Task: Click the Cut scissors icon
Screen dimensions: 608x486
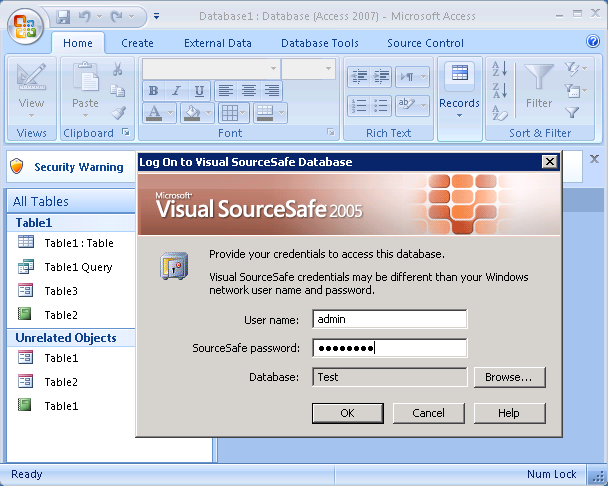Action: point(118,69)
